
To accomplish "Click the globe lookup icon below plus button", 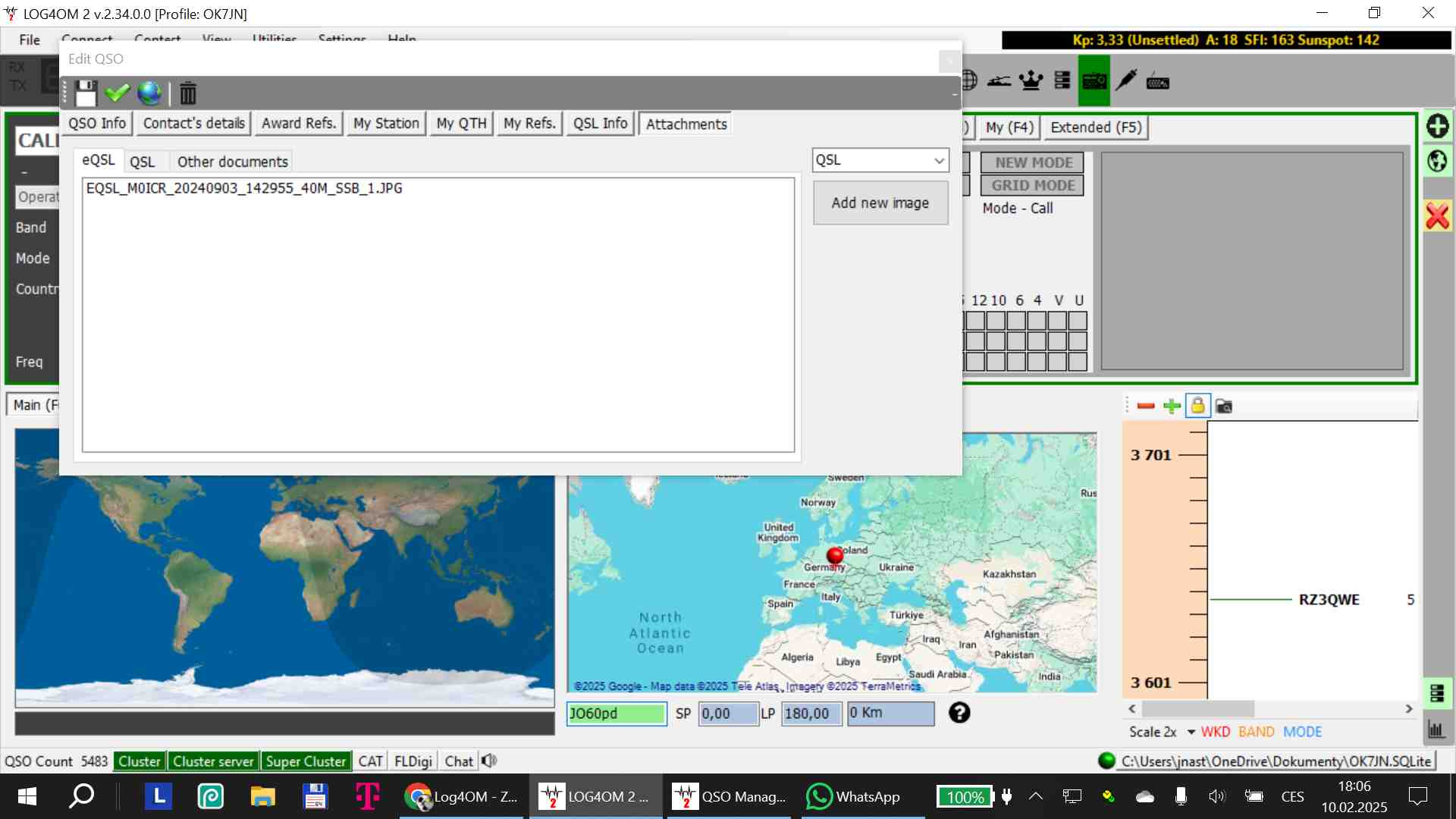I will click(x=1437, y=161).
